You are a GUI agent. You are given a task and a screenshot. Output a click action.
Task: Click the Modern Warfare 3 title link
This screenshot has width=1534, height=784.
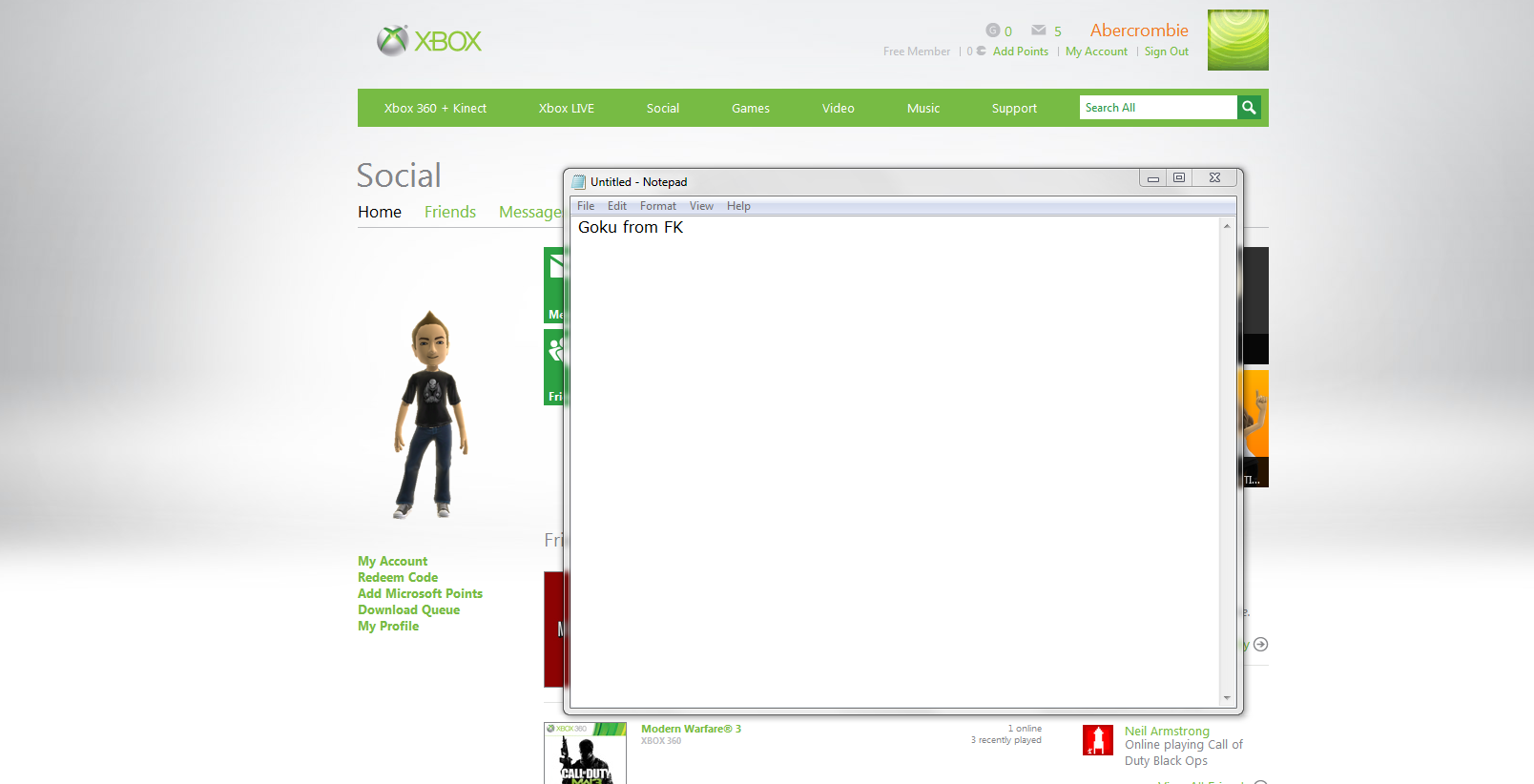tap(691, 729)
